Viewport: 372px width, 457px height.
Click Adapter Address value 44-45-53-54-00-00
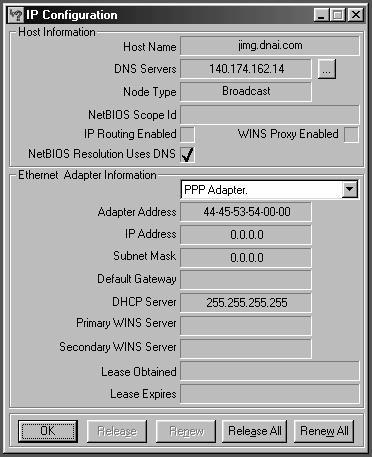click(246, 212)
